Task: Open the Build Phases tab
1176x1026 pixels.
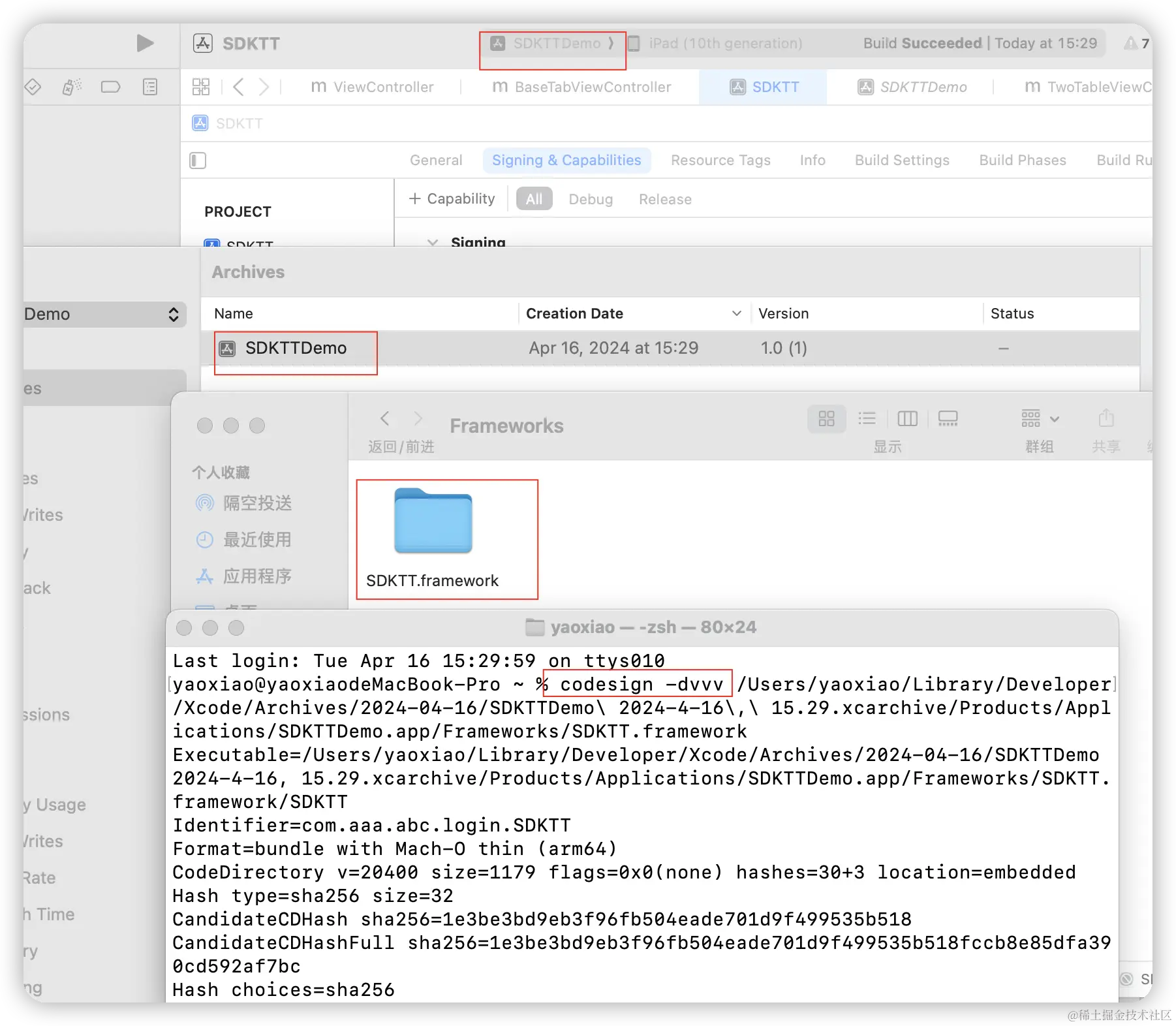Action: [1023, 161]
